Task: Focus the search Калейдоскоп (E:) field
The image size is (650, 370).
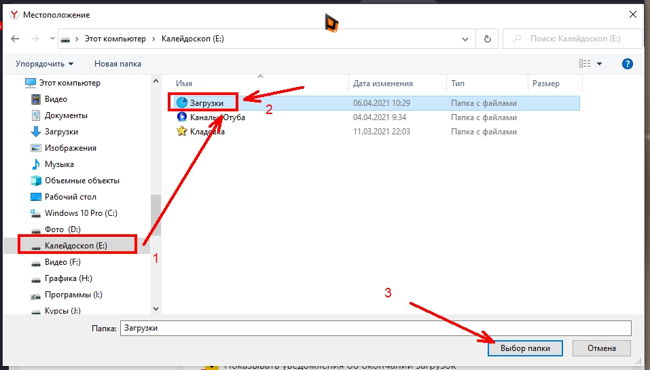Action: [x=572, y=39]
